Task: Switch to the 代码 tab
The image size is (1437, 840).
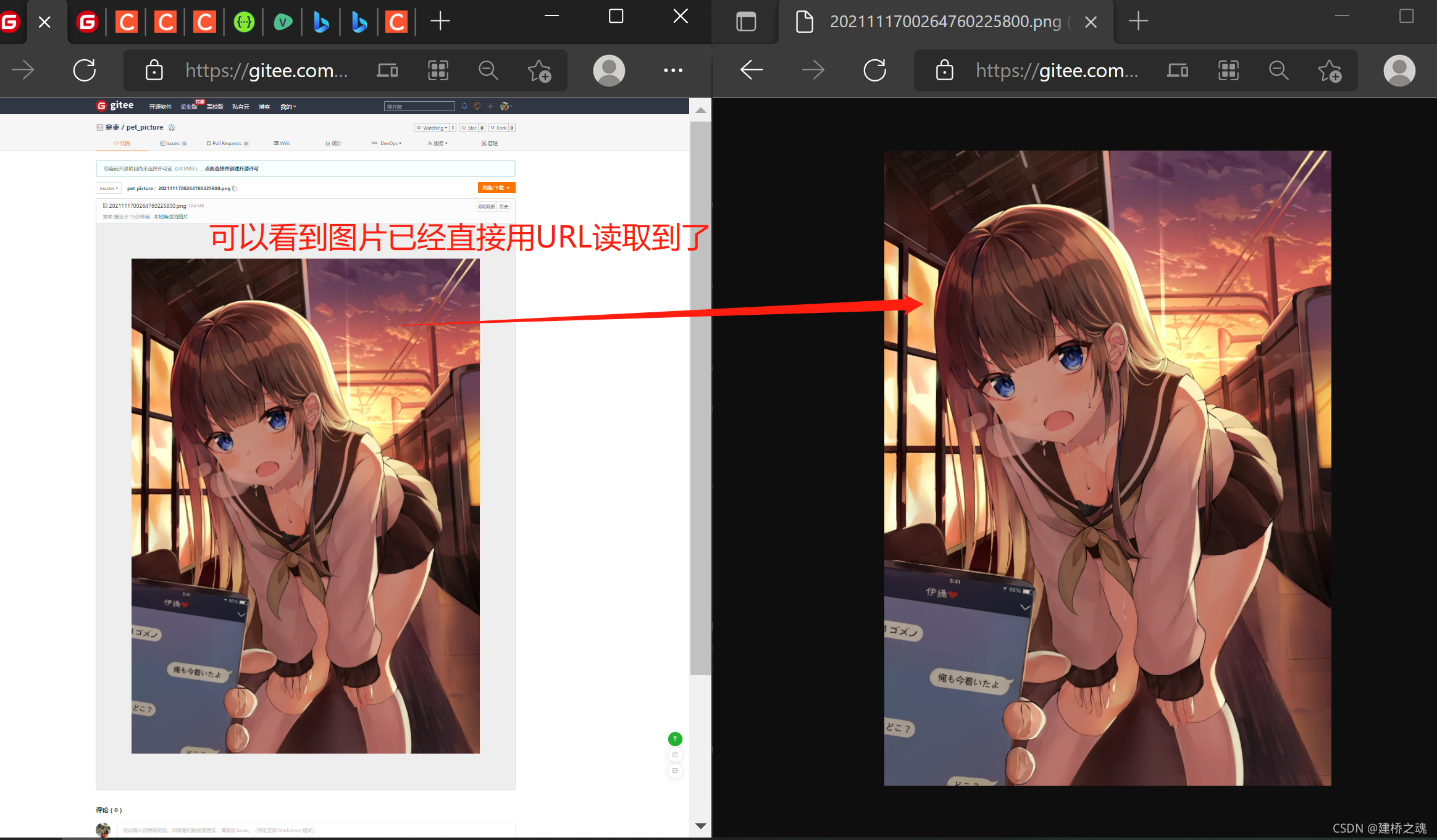Action: point(122,143)
